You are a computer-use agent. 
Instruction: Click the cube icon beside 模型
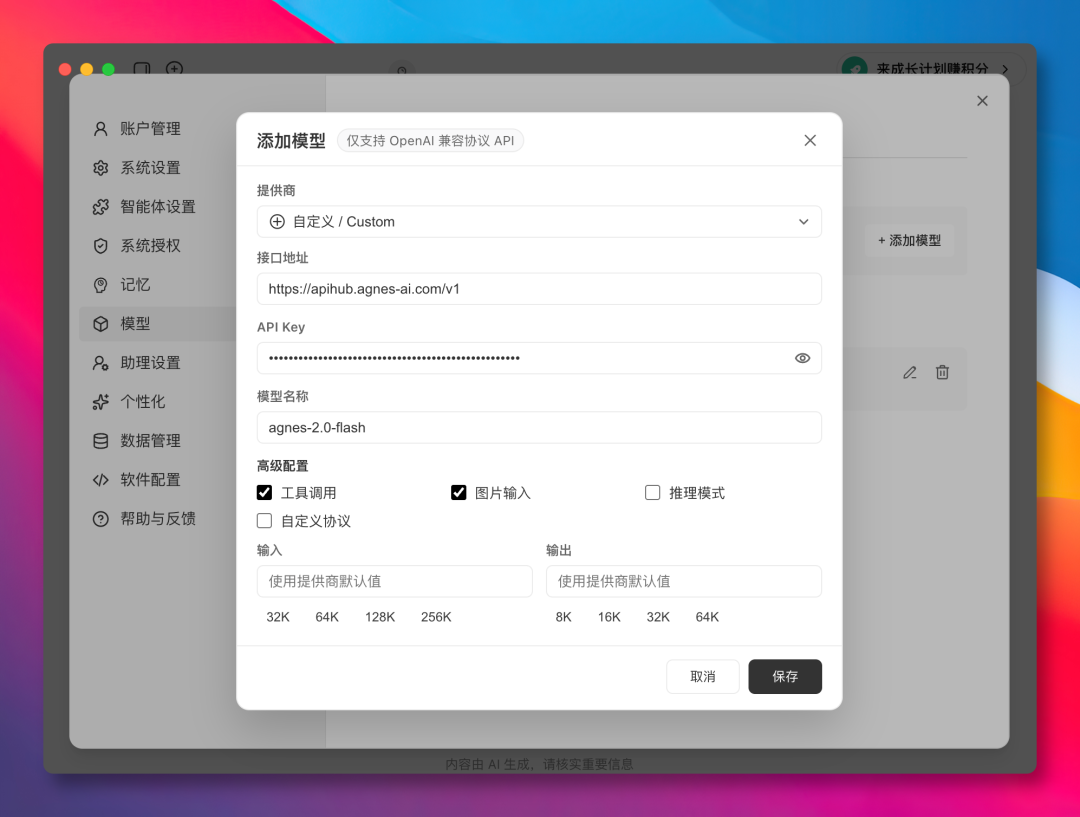coord(101,324)
